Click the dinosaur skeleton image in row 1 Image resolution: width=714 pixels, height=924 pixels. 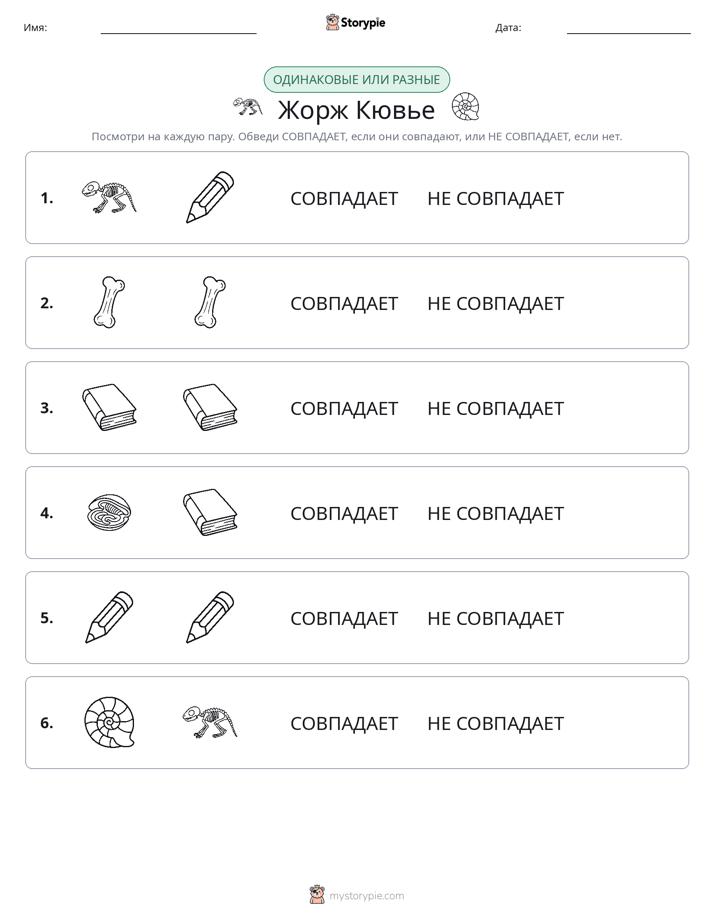tap(109, 197)
